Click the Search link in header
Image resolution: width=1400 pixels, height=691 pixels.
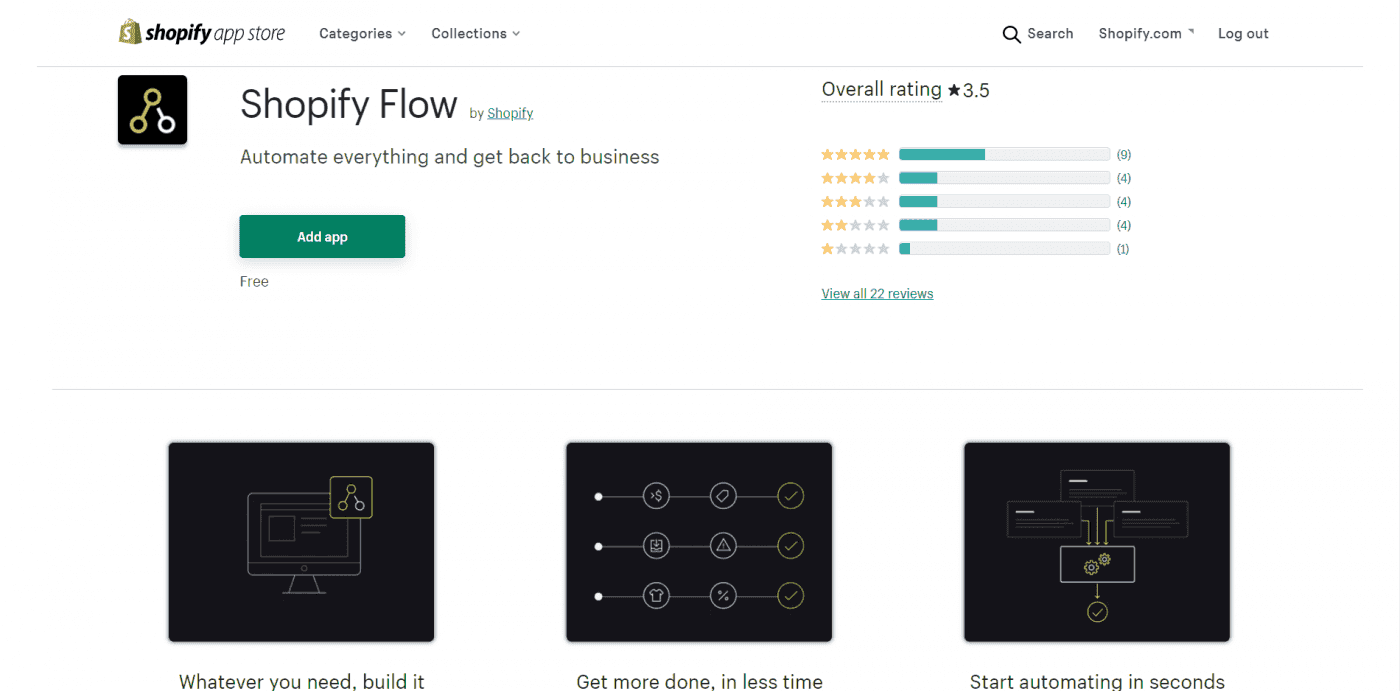(x=1050, y=34)
